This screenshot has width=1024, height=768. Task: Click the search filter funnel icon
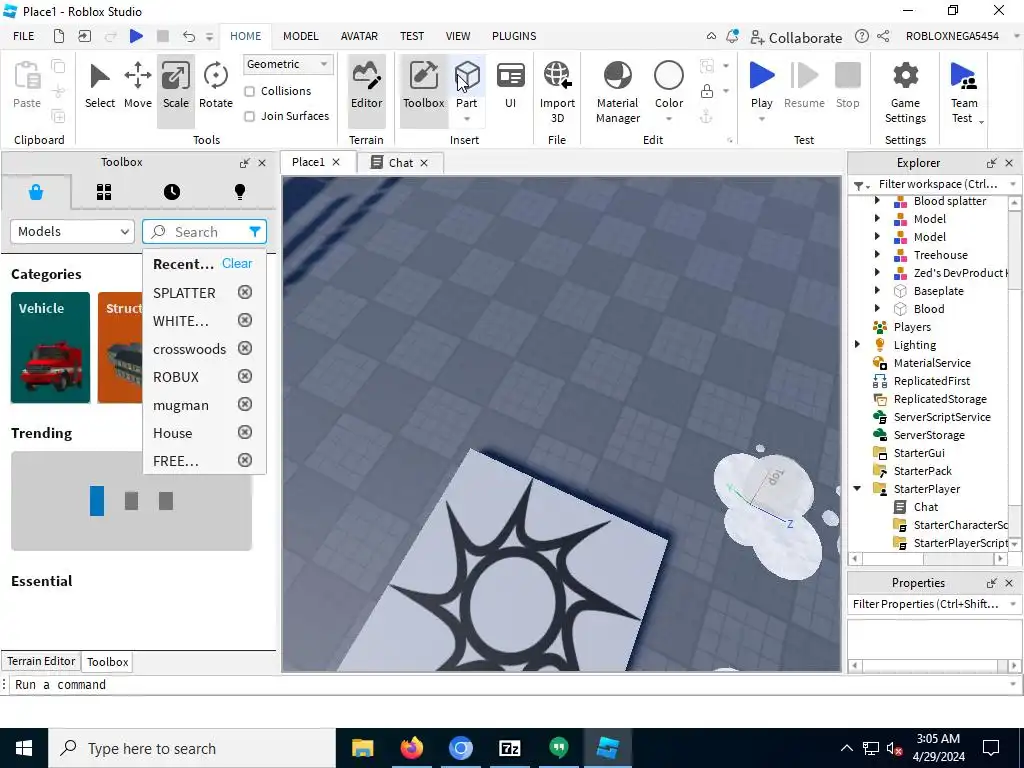coord(255,231)
